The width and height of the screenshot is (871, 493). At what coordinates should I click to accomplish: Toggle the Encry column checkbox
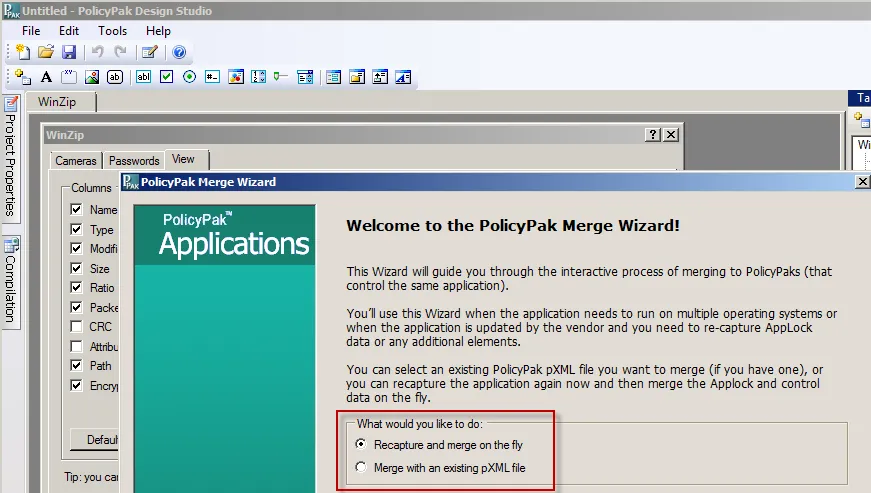coord(76,385)
